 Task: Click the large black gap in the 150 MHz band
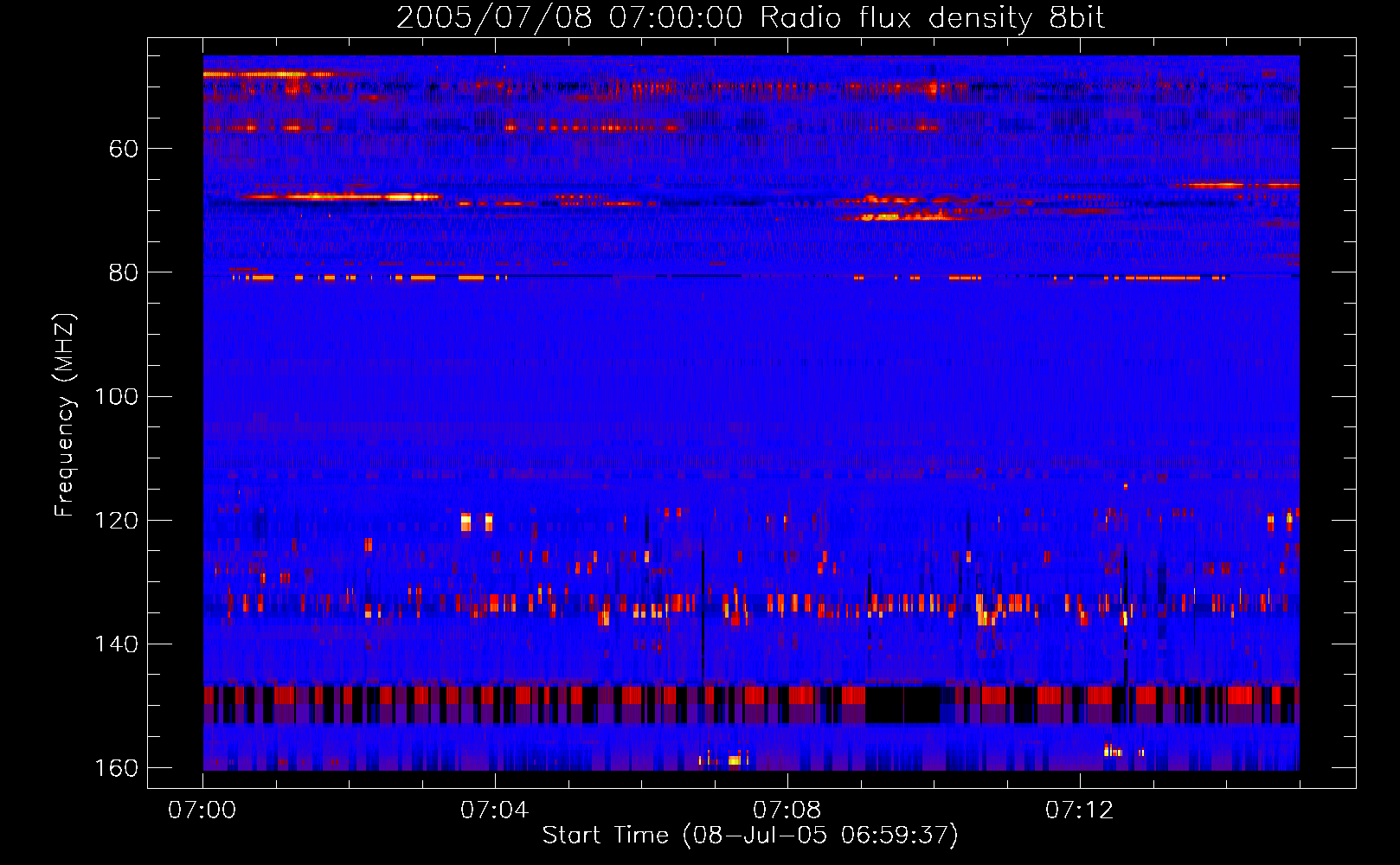click(902, 704)
